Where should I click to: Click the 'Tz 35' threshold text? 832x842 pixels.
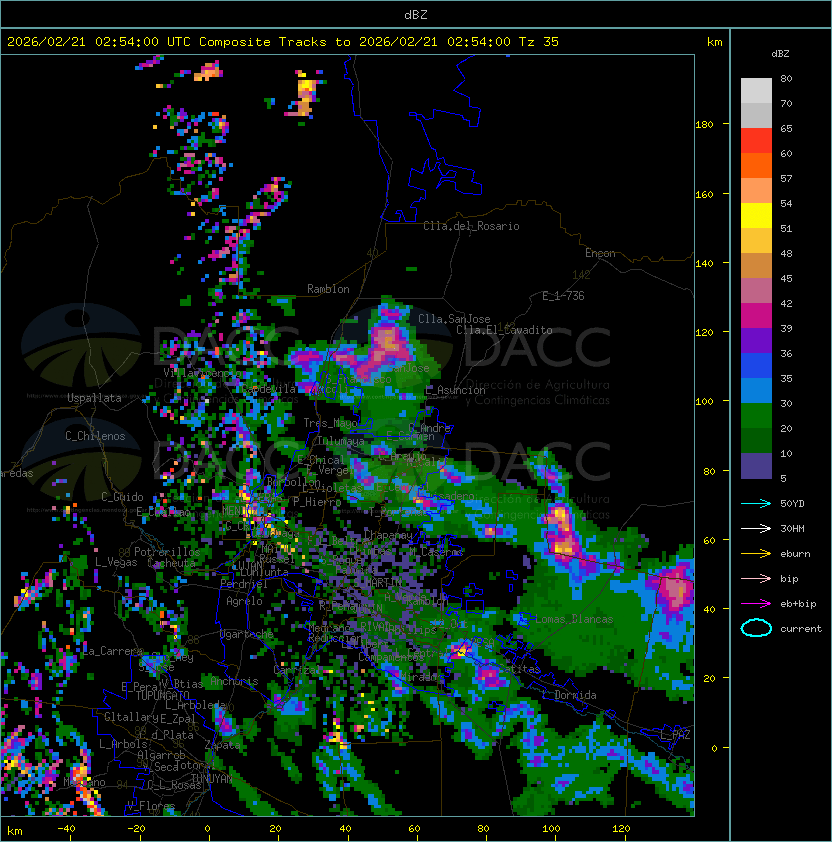click(x=539, y=42)
